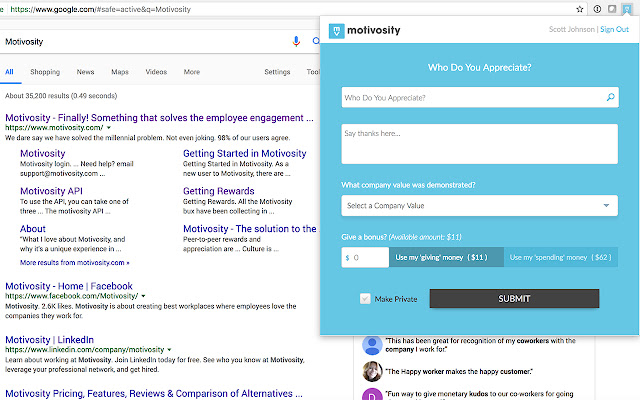640x400 pixels.
Task: Toggle the Make Private checkbox
Action: coord(365,299)
